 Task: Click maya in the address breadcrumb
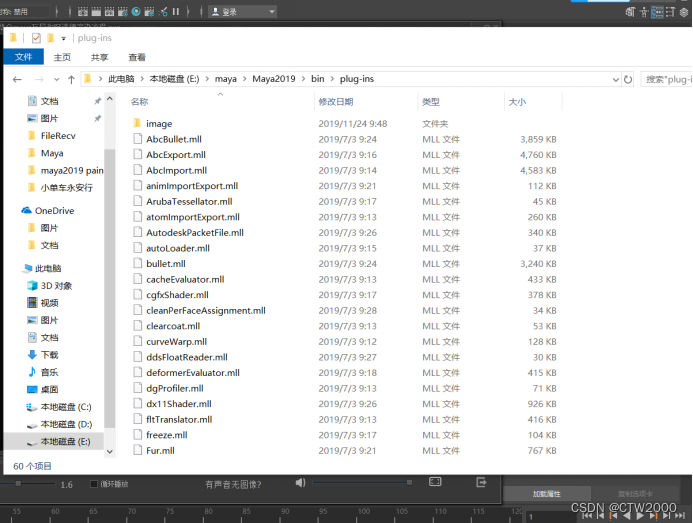(226, 79)
